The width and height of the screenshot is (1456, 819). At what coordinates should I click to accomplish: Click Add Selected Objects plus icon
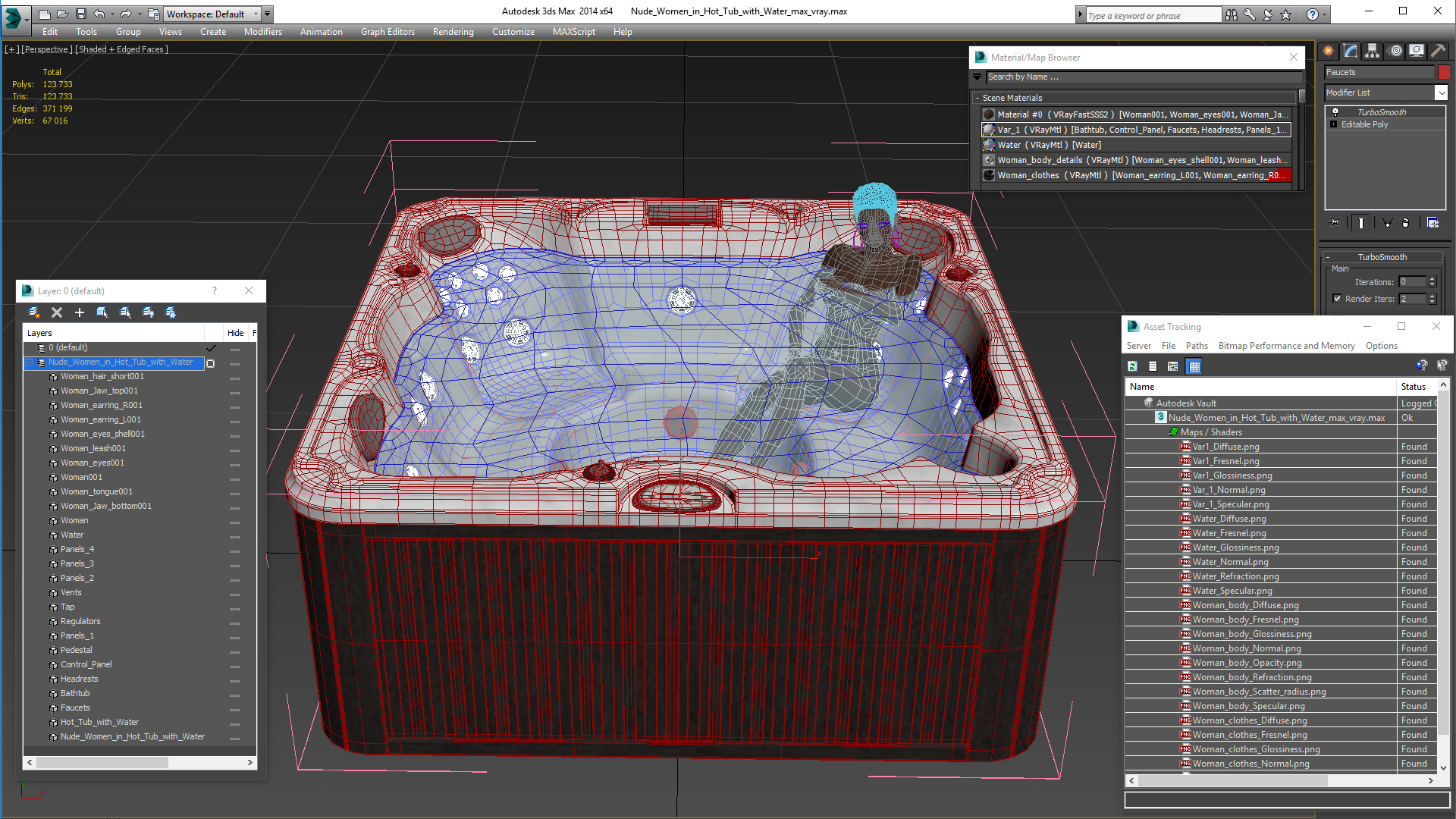click(80, 312)
